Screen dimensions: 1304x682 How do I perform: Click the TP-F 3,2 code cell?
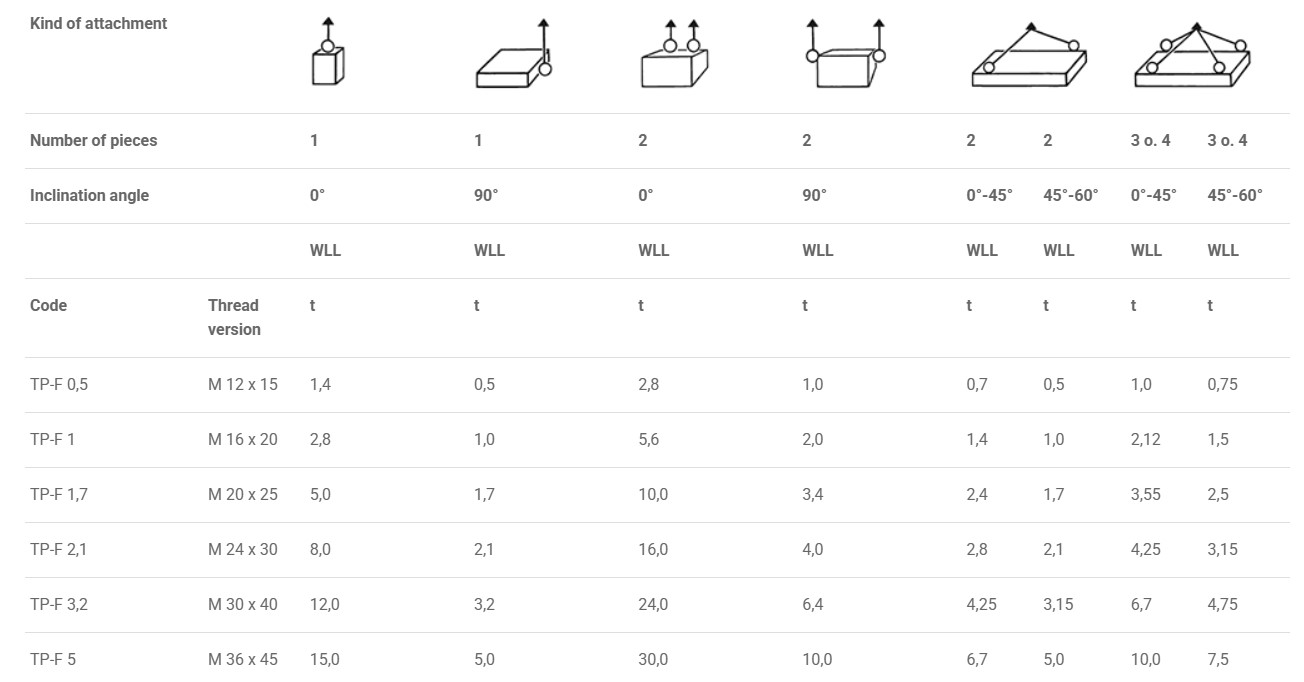pyautogui.click(x=59, y=604)
